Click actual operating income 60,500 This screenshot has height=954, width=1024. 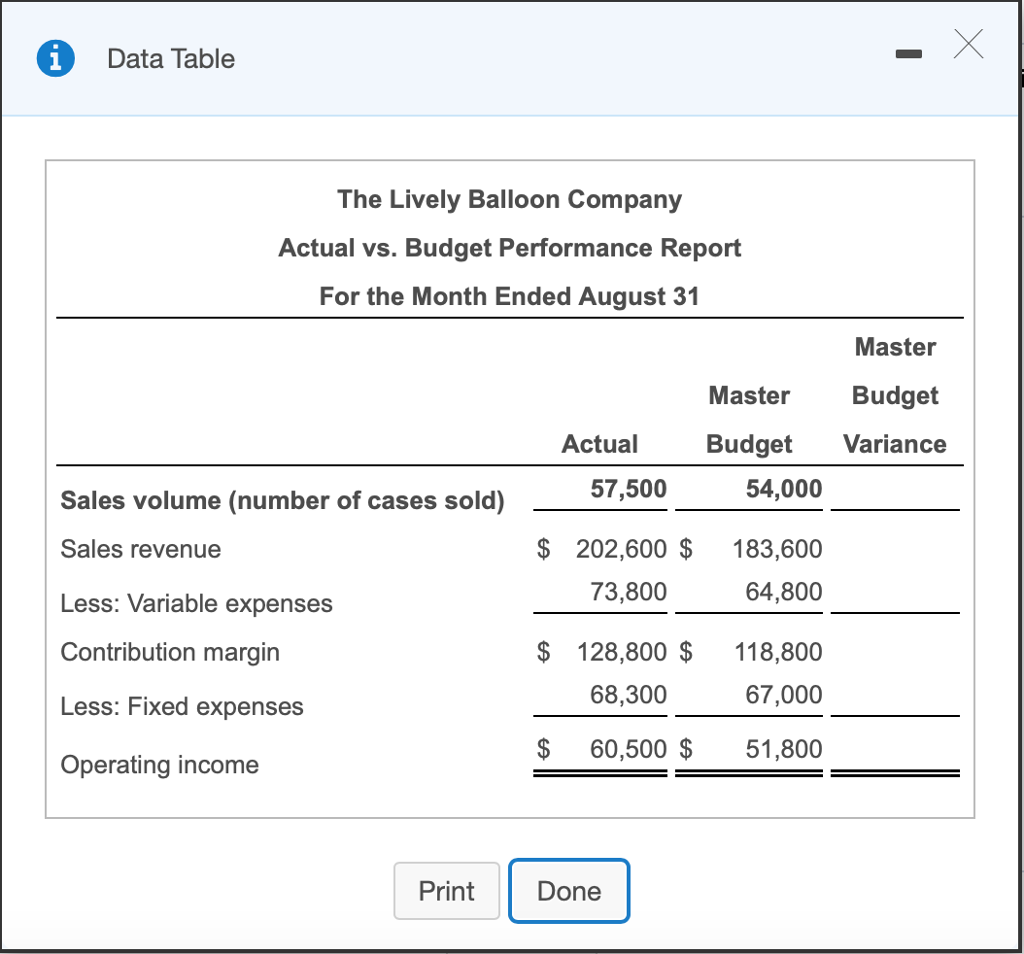coord(628,749)
